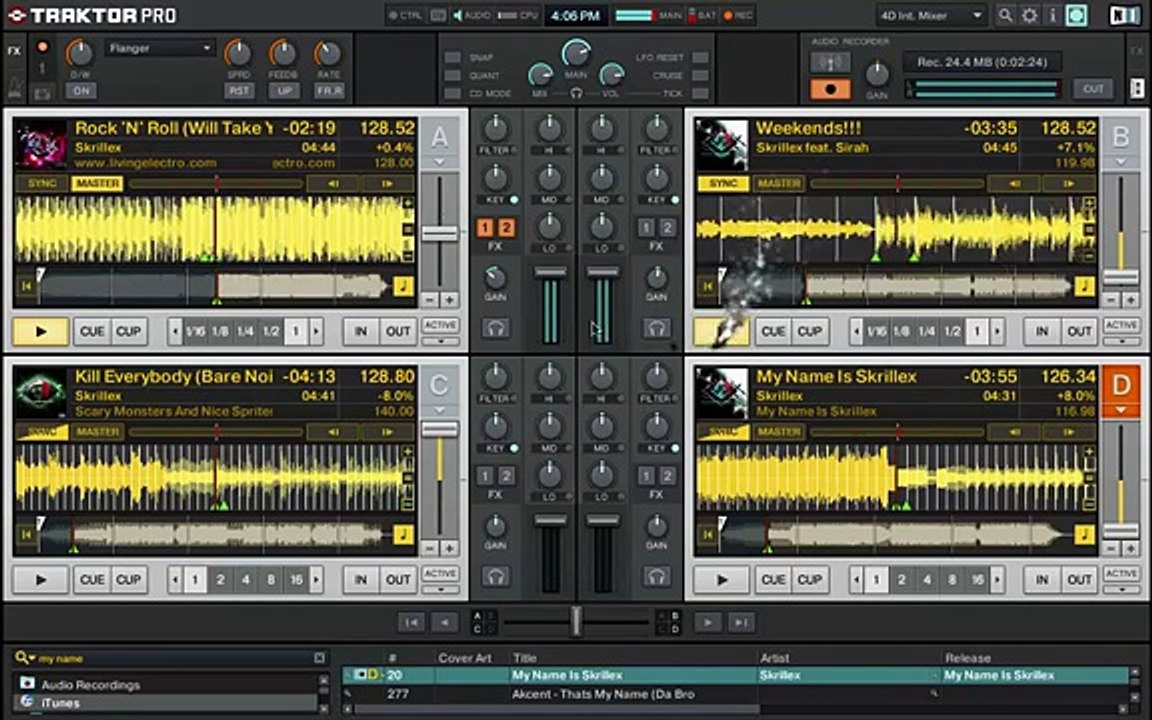This screenshot has height=720, width=1152.
Task: Click the Deck A channel volume fader
Action: pos(550,273)
